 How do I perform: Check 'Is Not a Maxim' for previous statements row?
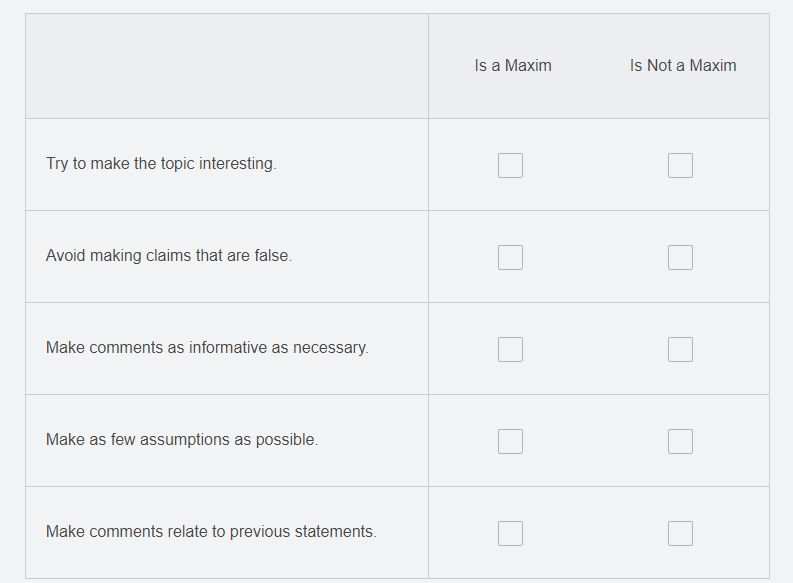pyautogui.click(x=680, y=533)
